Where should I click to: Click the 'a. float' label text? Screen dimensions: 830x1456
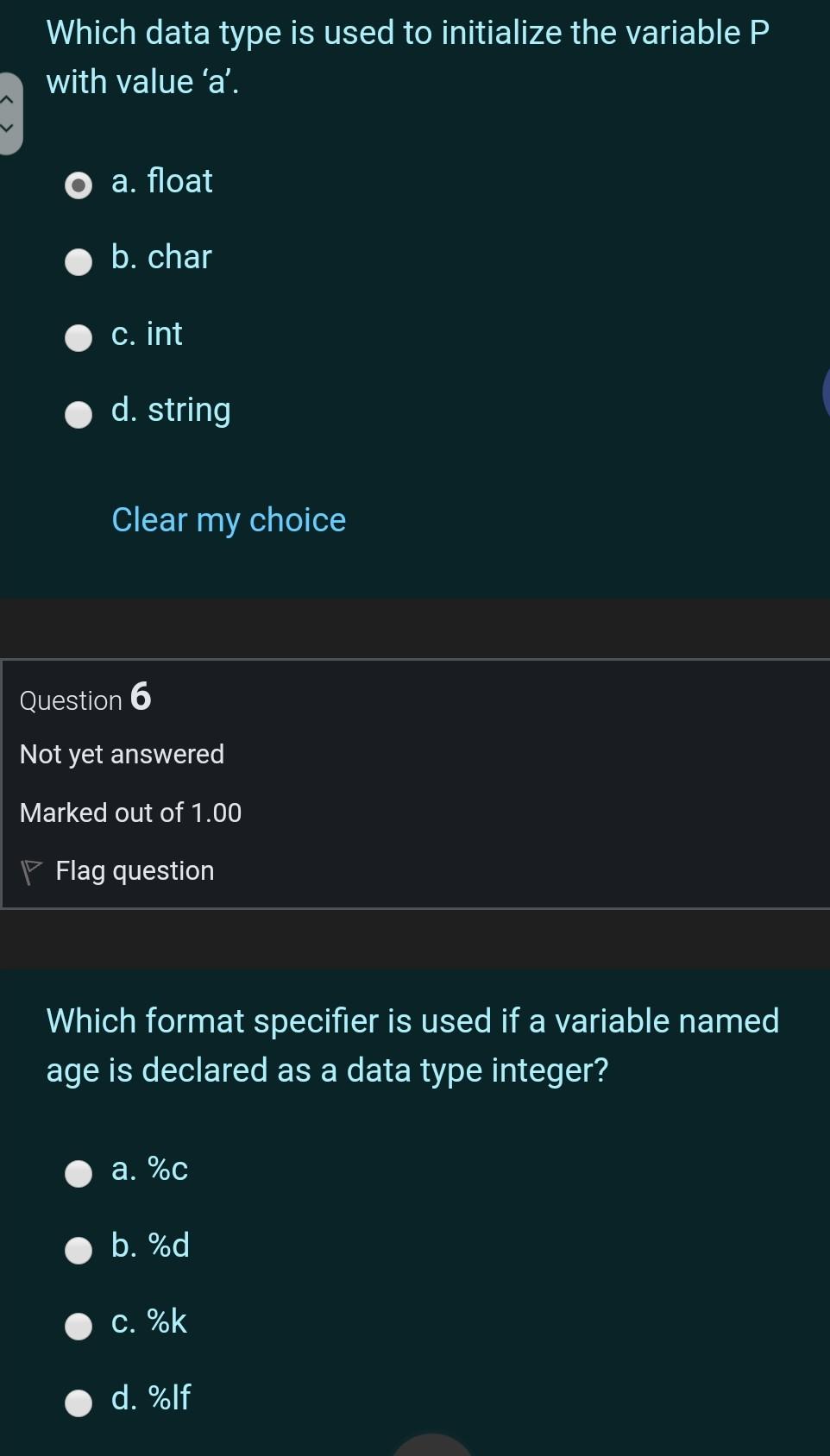tap(161, 181)
